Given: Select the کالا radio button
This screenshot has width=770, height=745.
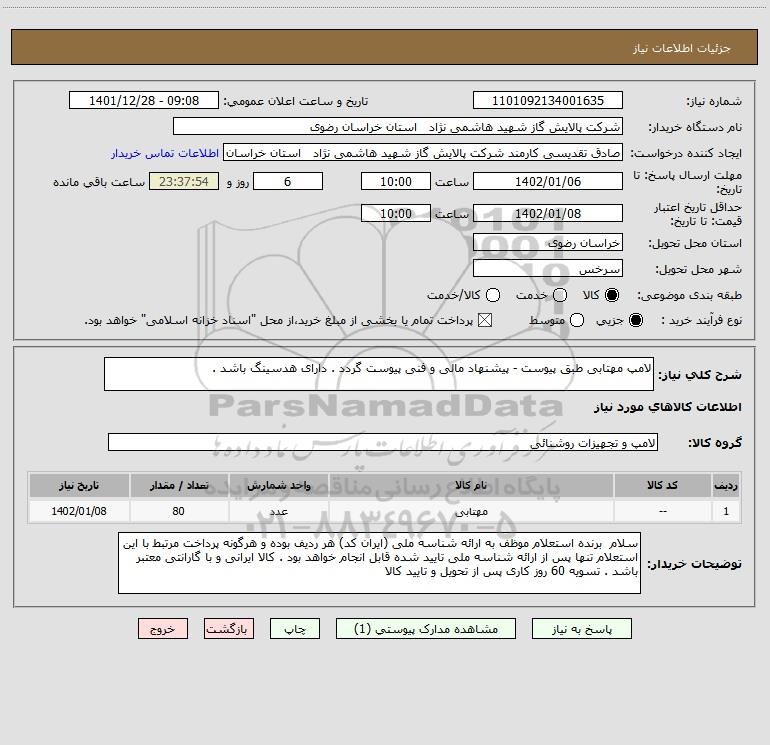Looking at the screenshot, I should point(612,295).
